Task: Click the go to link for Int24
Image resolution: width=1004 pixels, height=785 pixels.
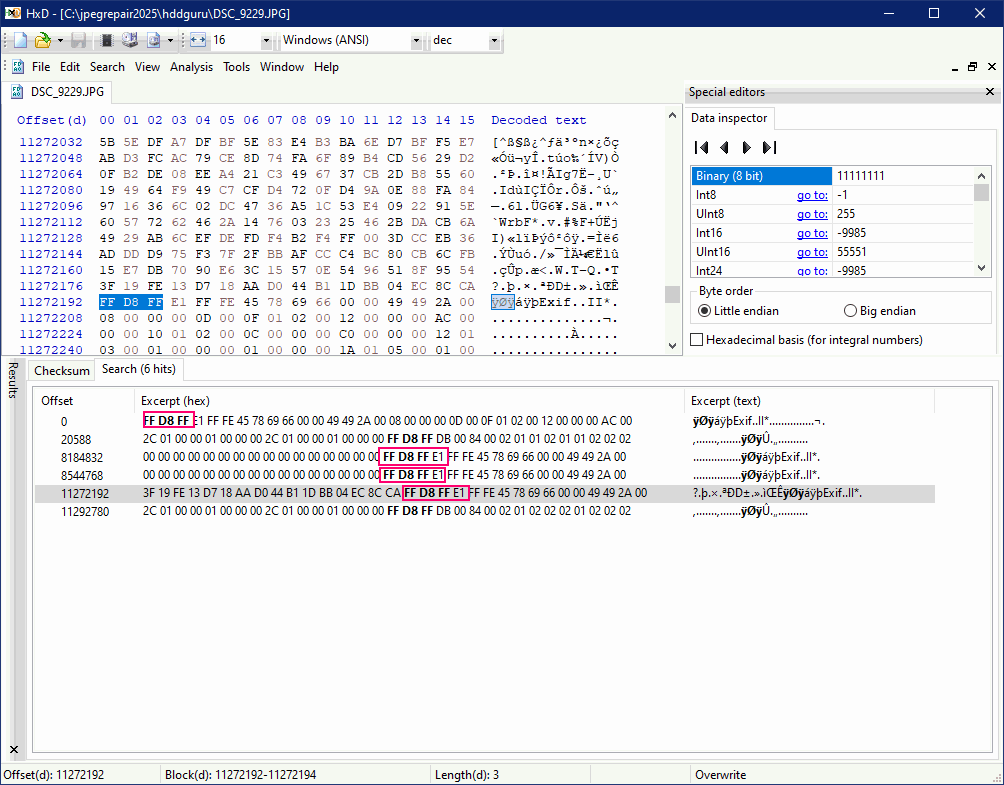Action: coord(812,271)
